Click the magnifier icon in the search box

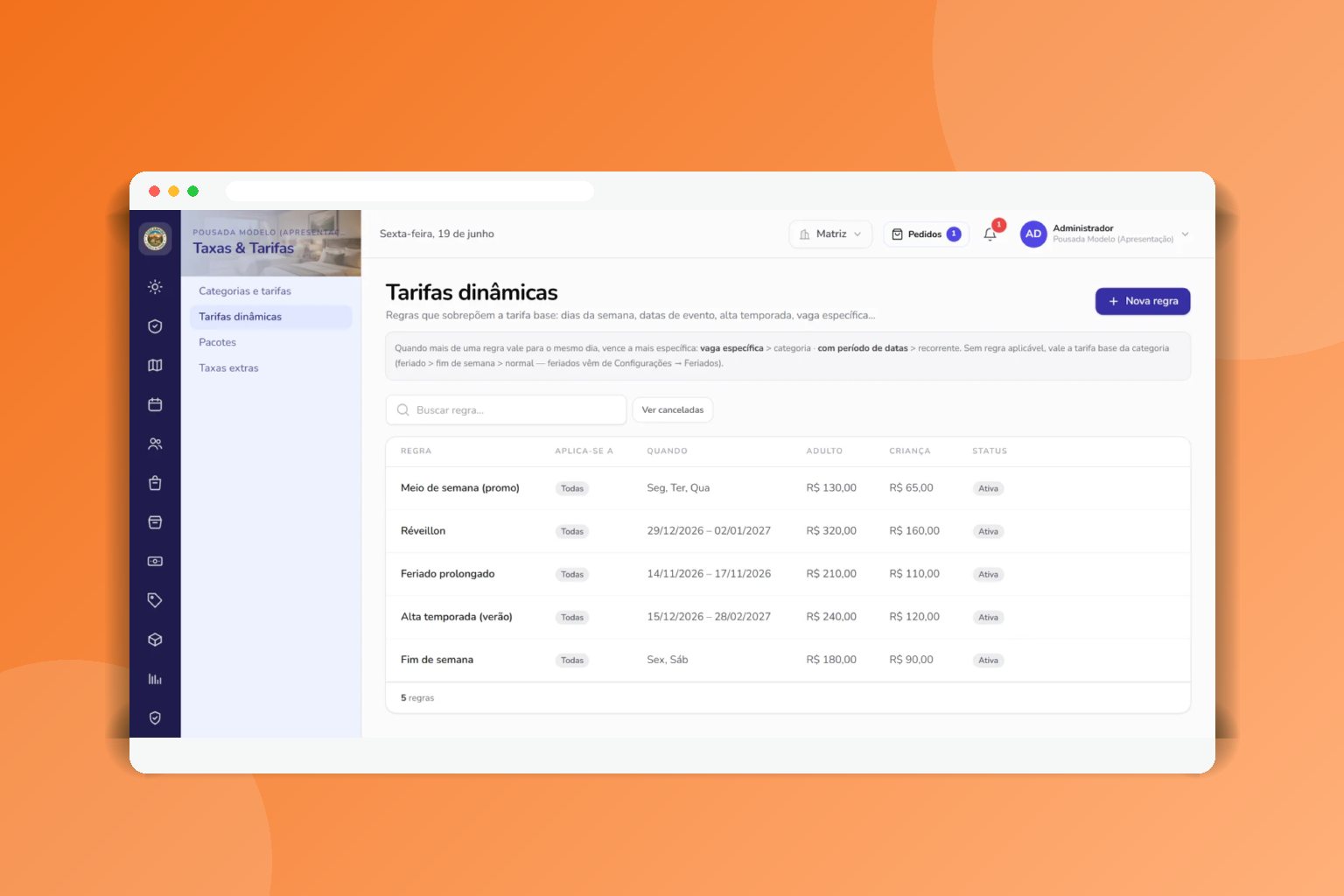click(x=402, y=409)
